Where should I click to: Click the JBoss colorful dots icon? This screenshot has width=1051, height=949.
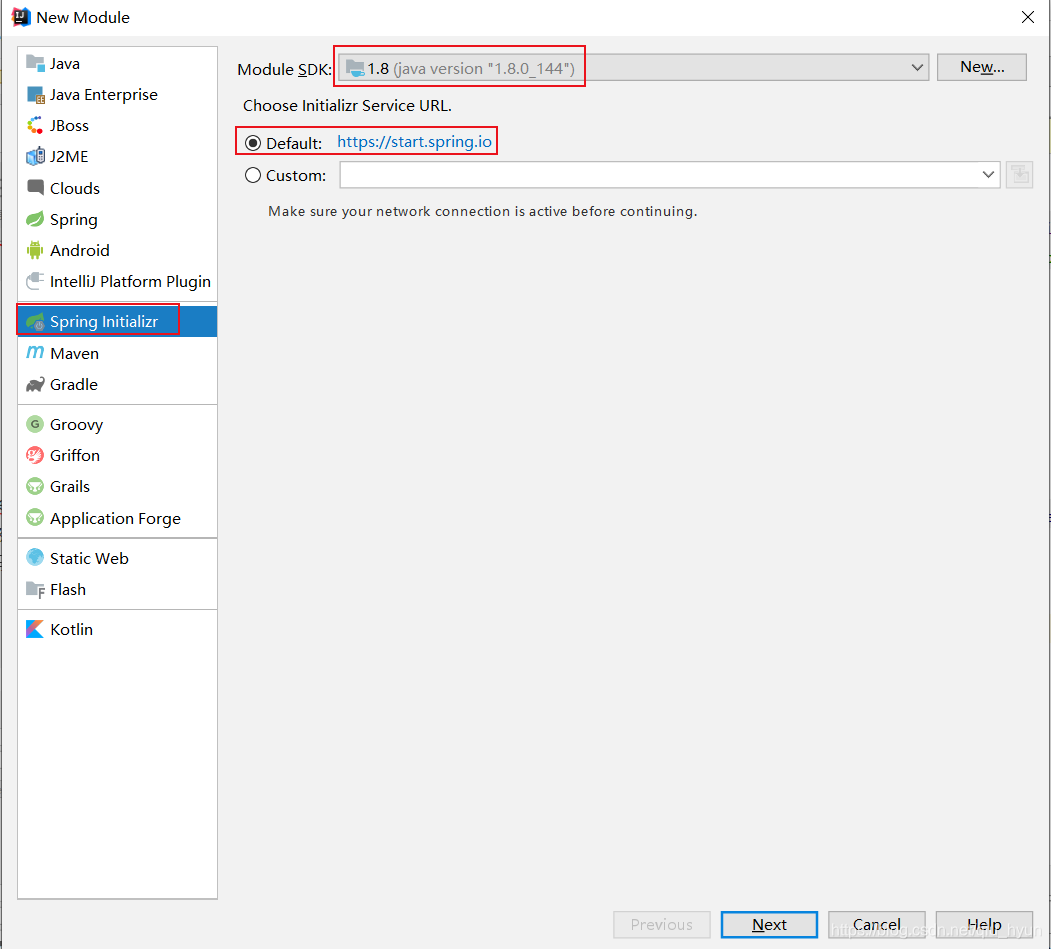point(35,125)
